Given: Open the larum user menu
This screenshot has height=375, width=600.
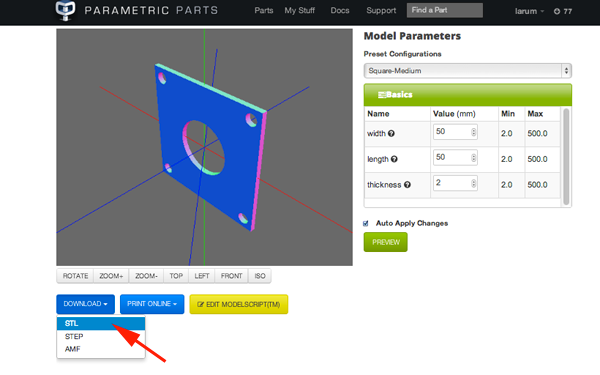Looking at the screenshot, I should point(529,11).
